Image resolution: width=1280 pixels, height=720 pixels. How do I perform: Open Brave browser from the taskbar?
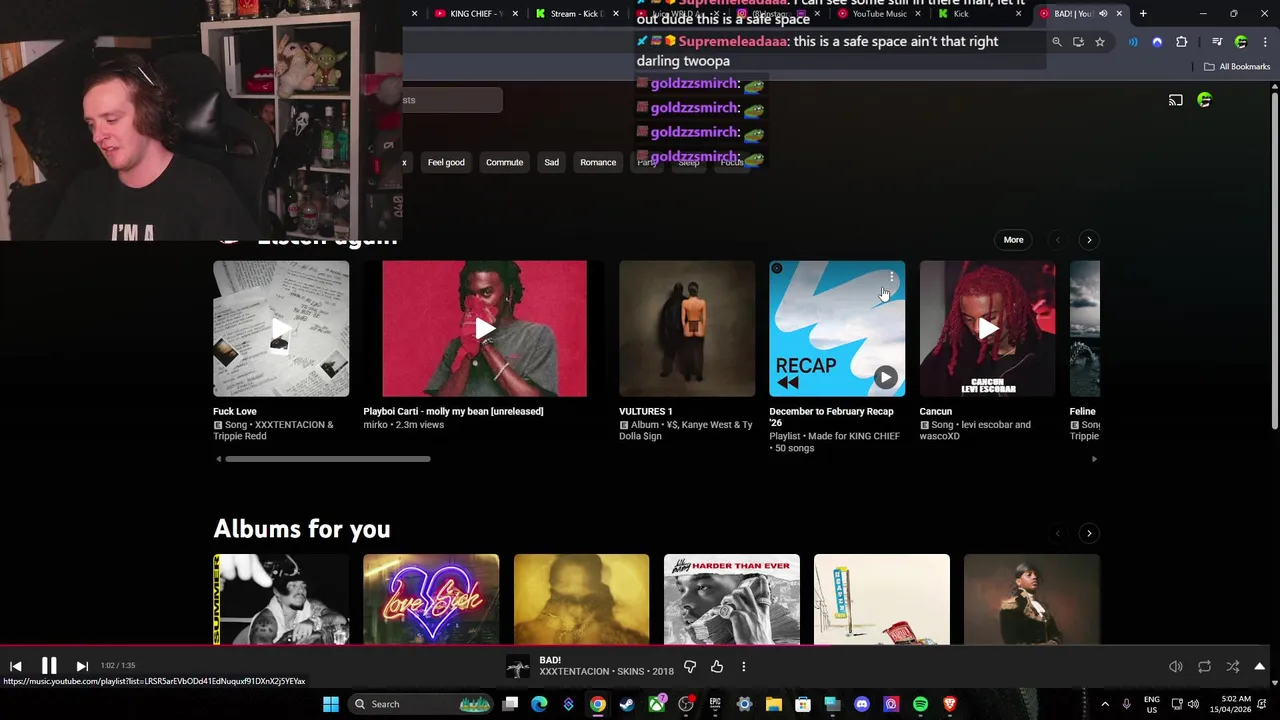pos(949,704)
